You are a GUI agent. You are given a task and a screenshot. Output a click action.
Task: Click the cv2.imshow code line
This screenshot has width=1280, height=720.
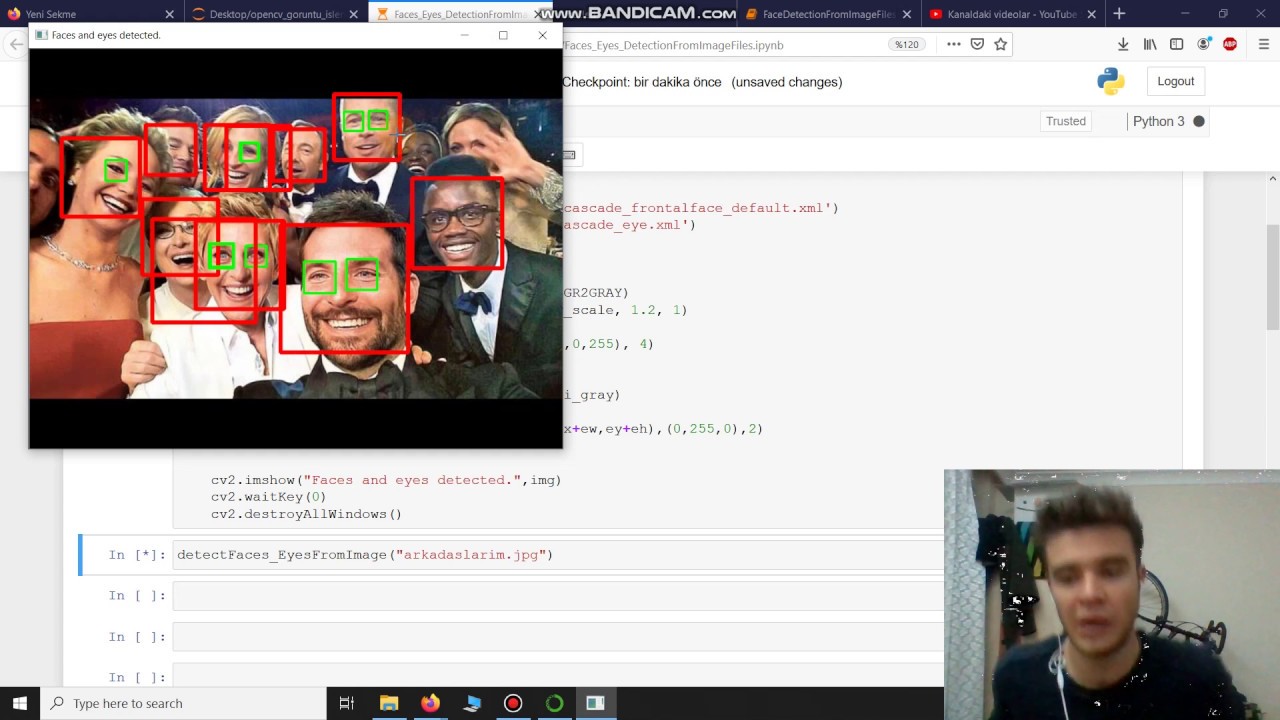tap(386, 480)
